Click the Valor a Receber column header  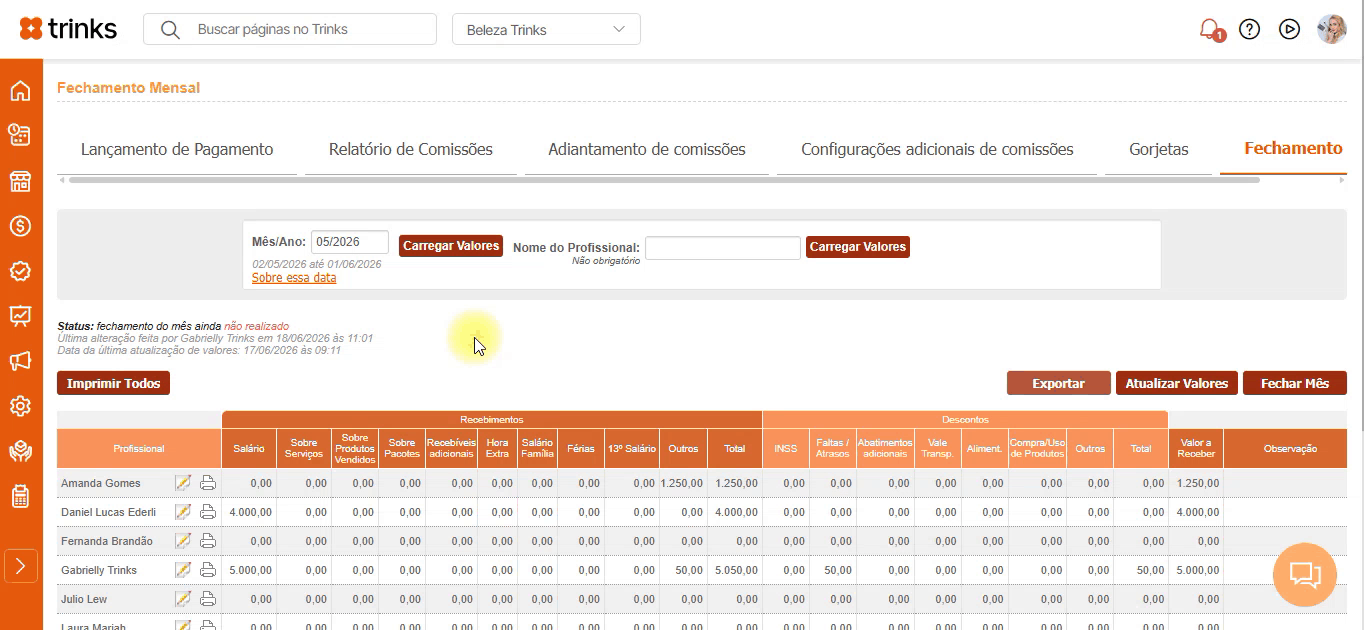[x=1196, y=449]
